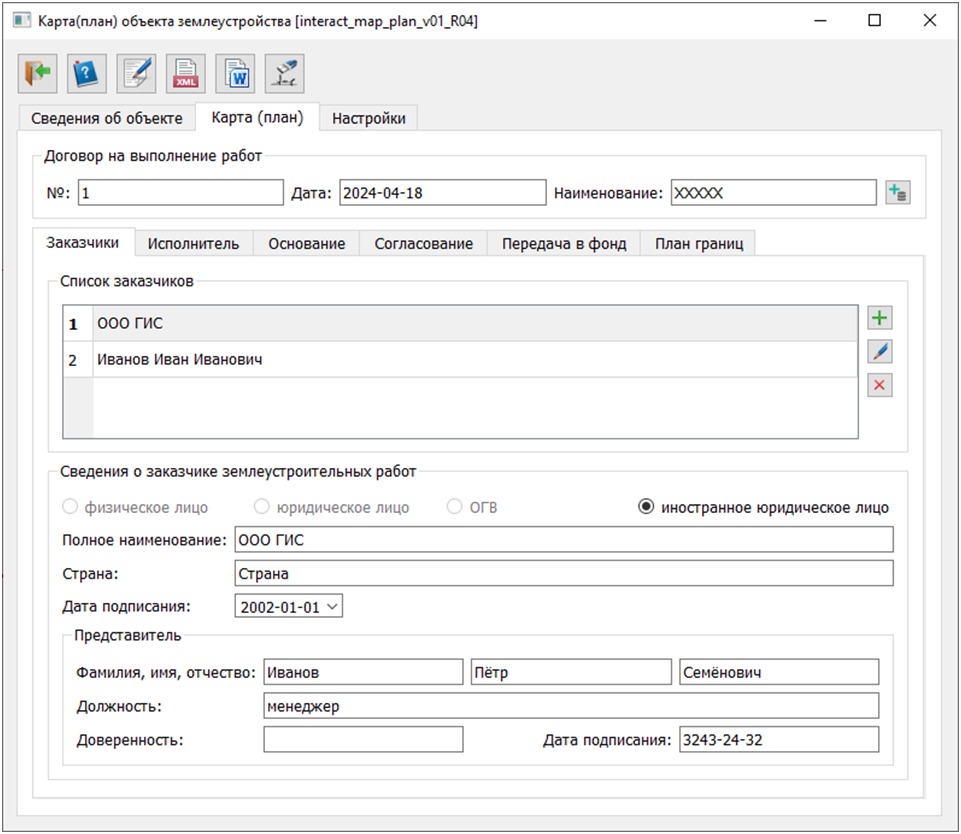The width and height of the screenshot is (961, 834).
Task: Open the help book icon
Action: pos(87,73)
